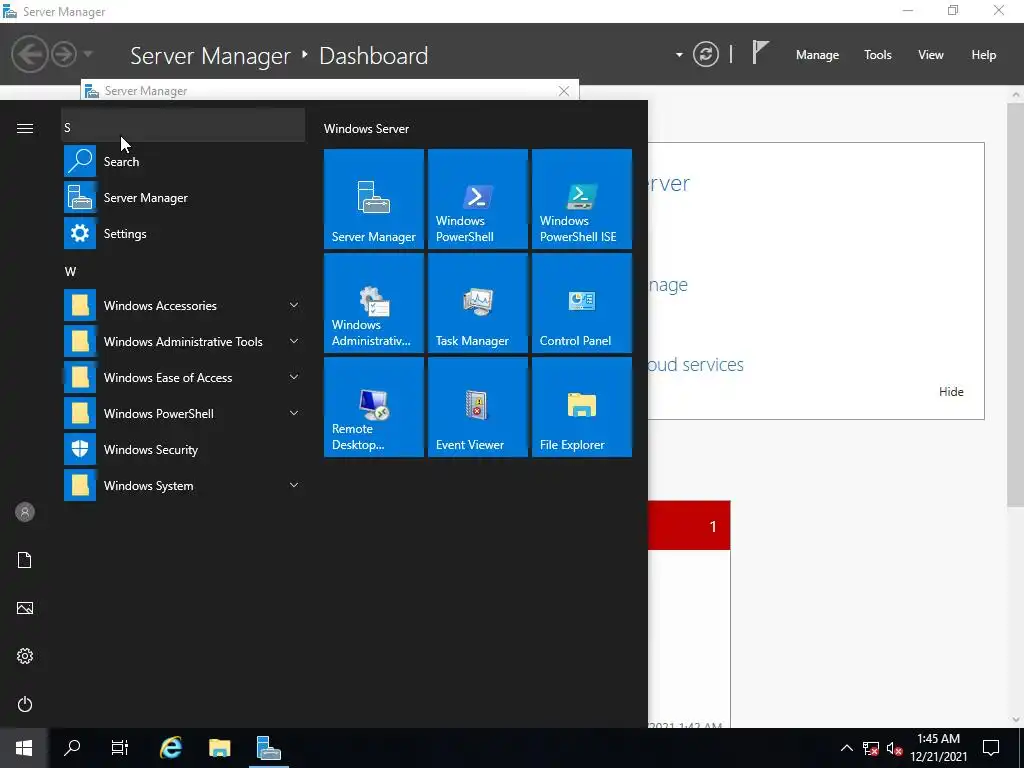Click the Windows Server group title
This screenshot has width=1024, height=768.
tap(366, 129)
